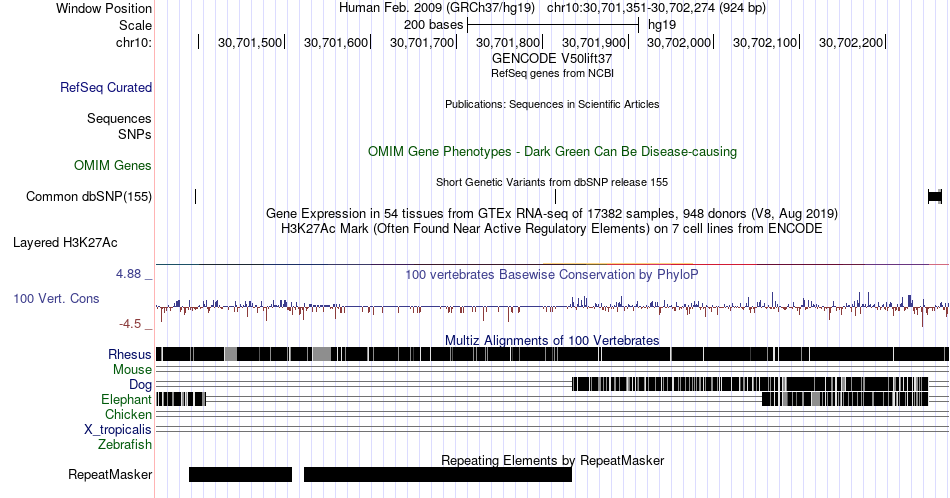The width and height of the screenshot is (950, 498).
Task: Select the Zebrafish alignment label
Action: click(x=125, y=444)
